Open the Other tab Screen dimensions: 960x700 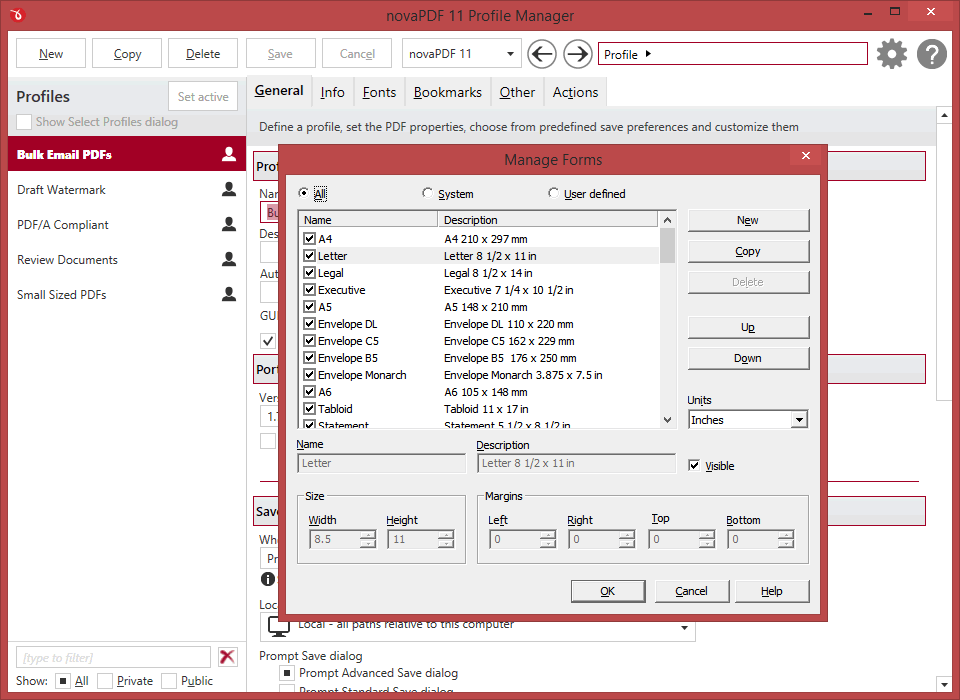(517, 92)
